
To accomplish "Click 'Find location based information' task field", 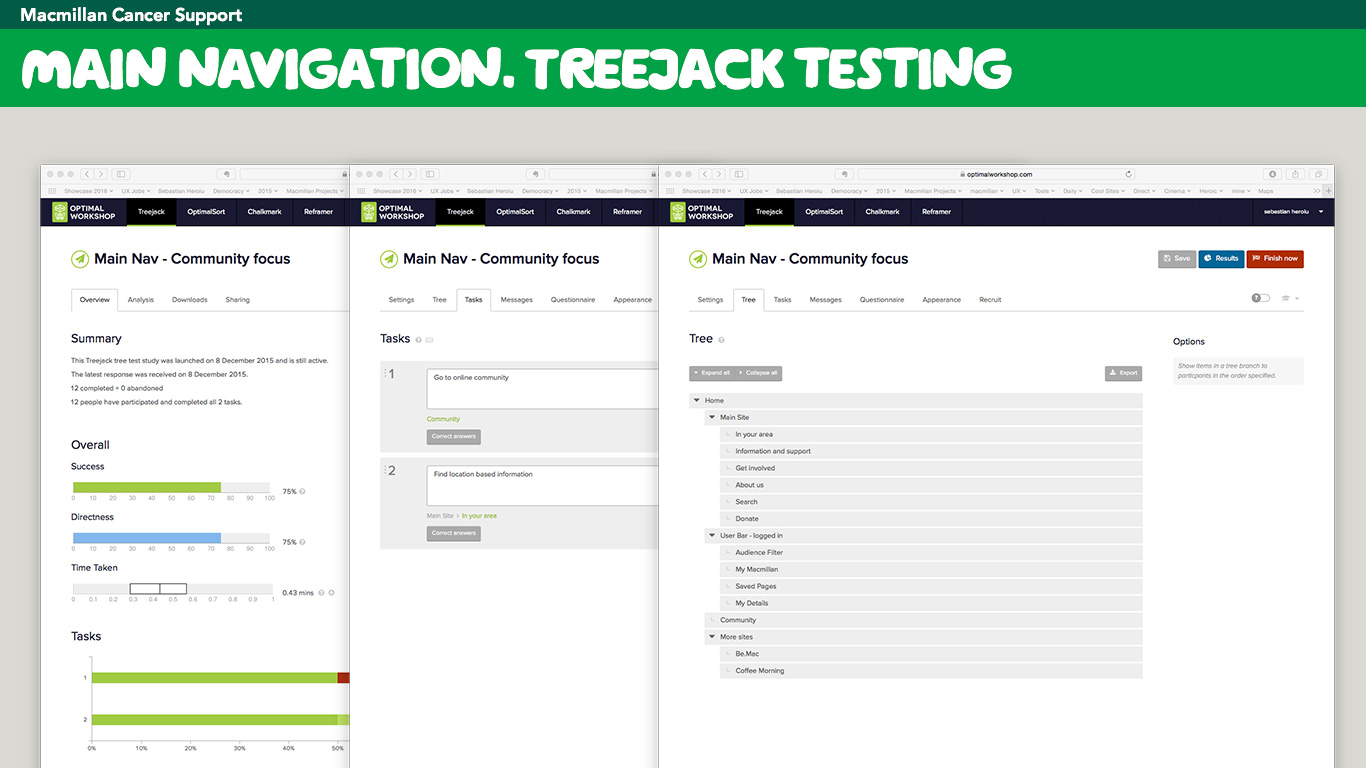I will tap(542, 486).
